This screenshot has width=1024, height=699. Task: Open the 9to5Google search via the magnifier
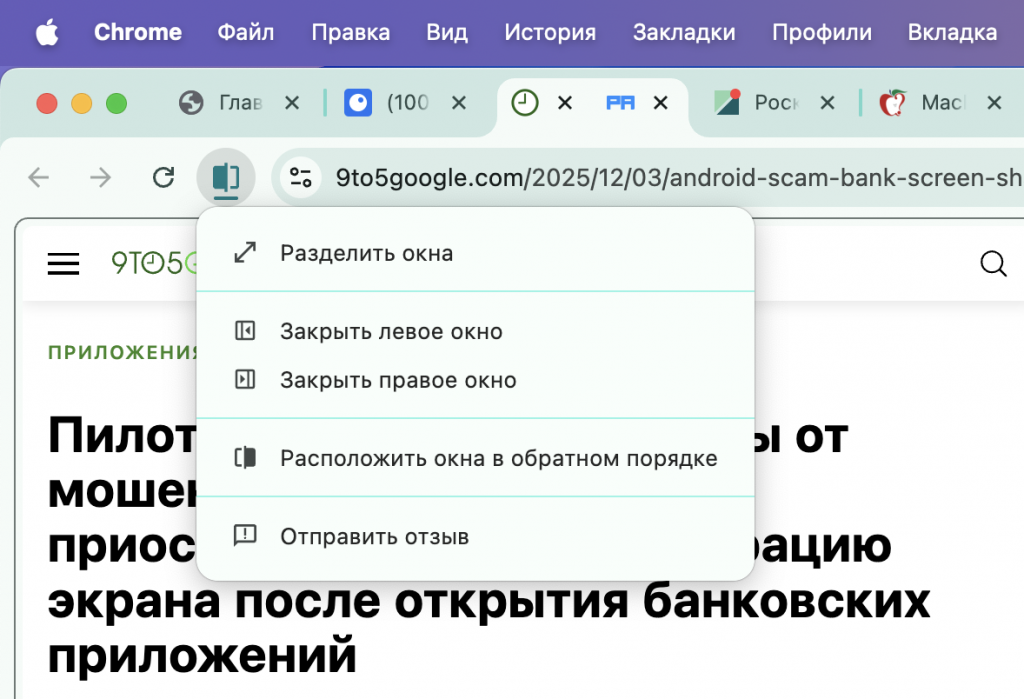[992, 264]
